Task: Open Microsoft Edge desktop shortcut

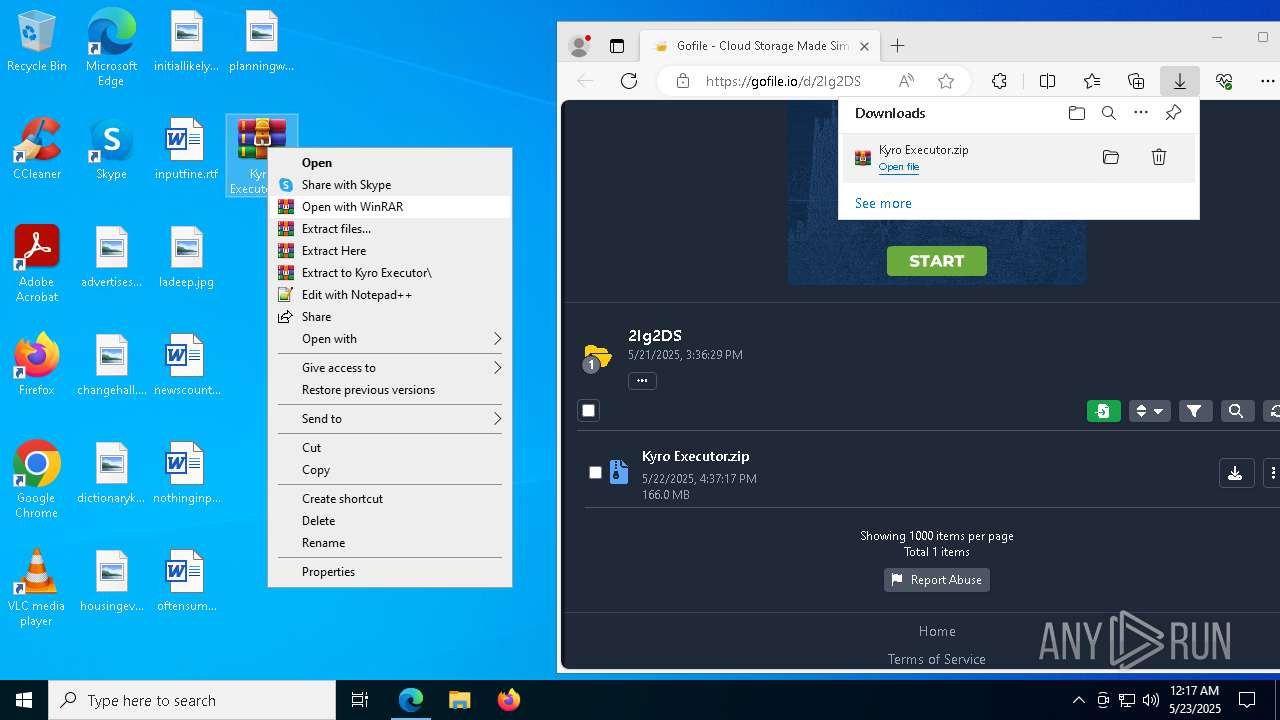Action: 111,47
